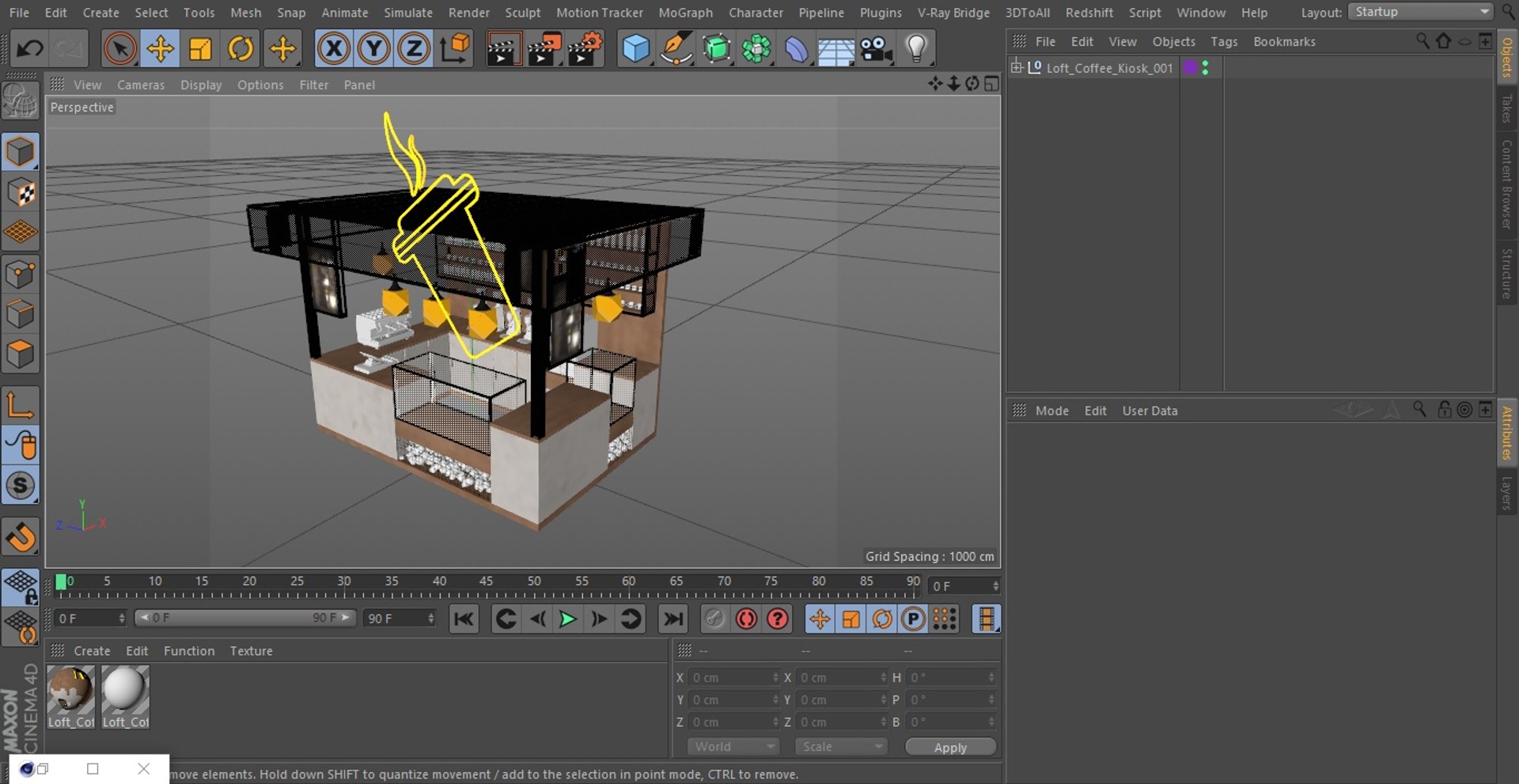Open the Bend deformer icon
The image size is (1519, 784).
click(796, 49)
